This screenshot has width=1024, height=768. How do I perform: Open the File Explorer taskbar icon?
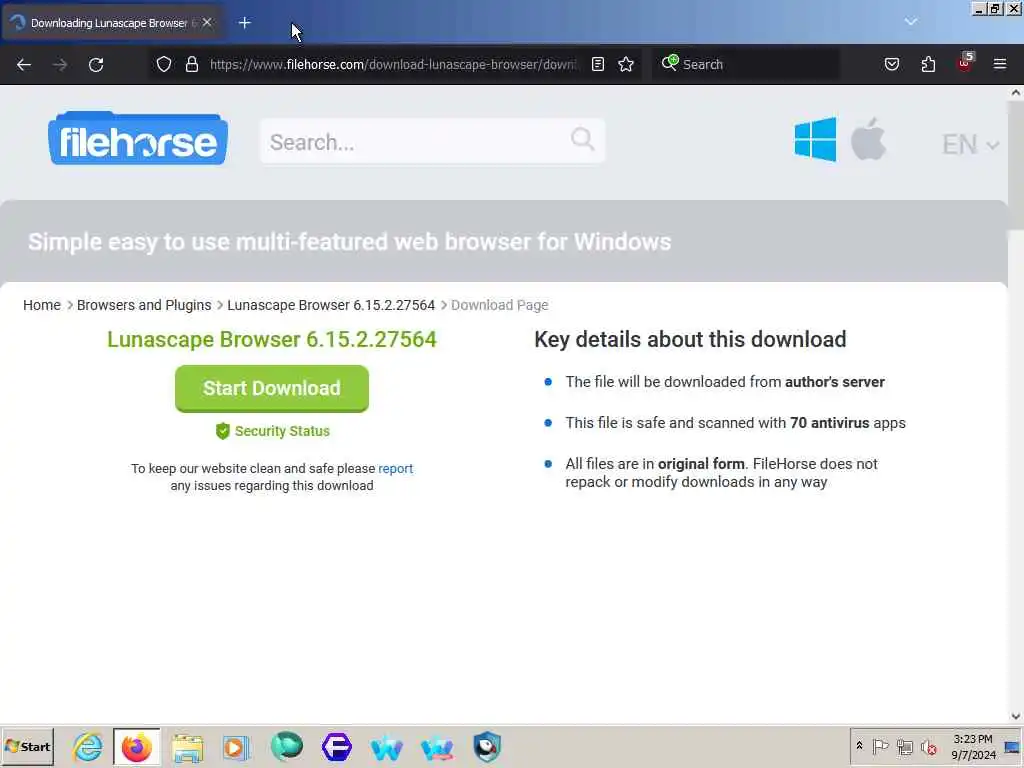click(x=187, y=748)
